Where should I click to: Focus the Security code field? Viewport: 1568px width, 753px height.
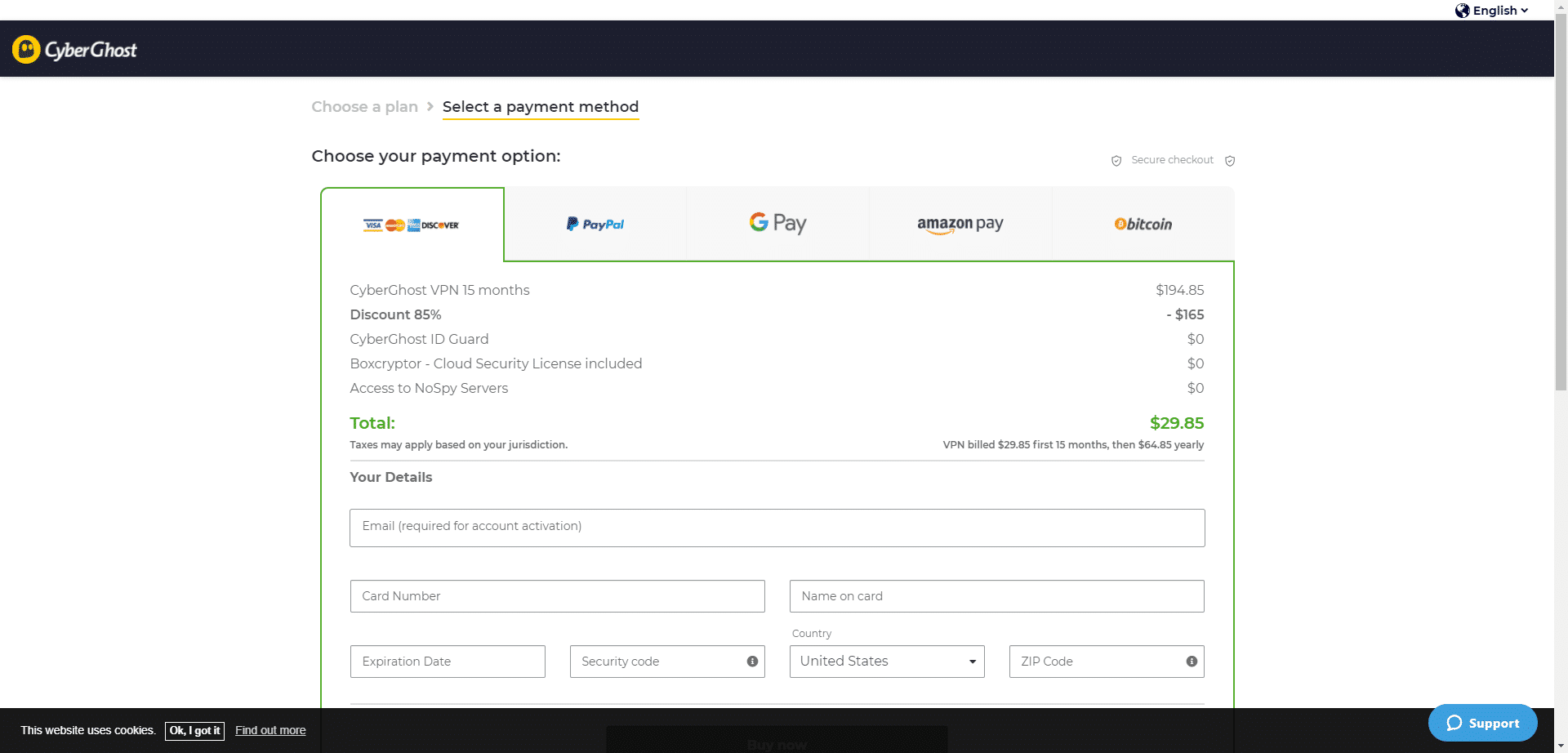(x=667, y=662)
